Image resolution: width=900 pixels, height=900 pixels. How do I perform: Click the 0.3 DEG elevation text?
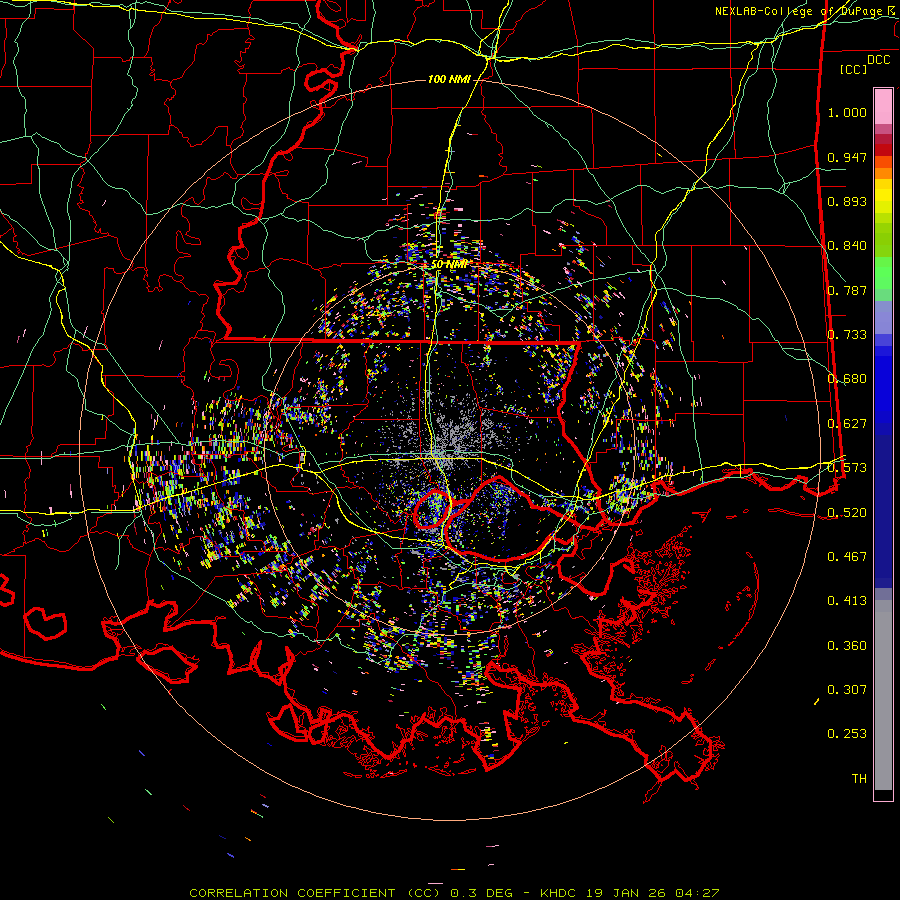pyautogui.click(x=480, y=893)
